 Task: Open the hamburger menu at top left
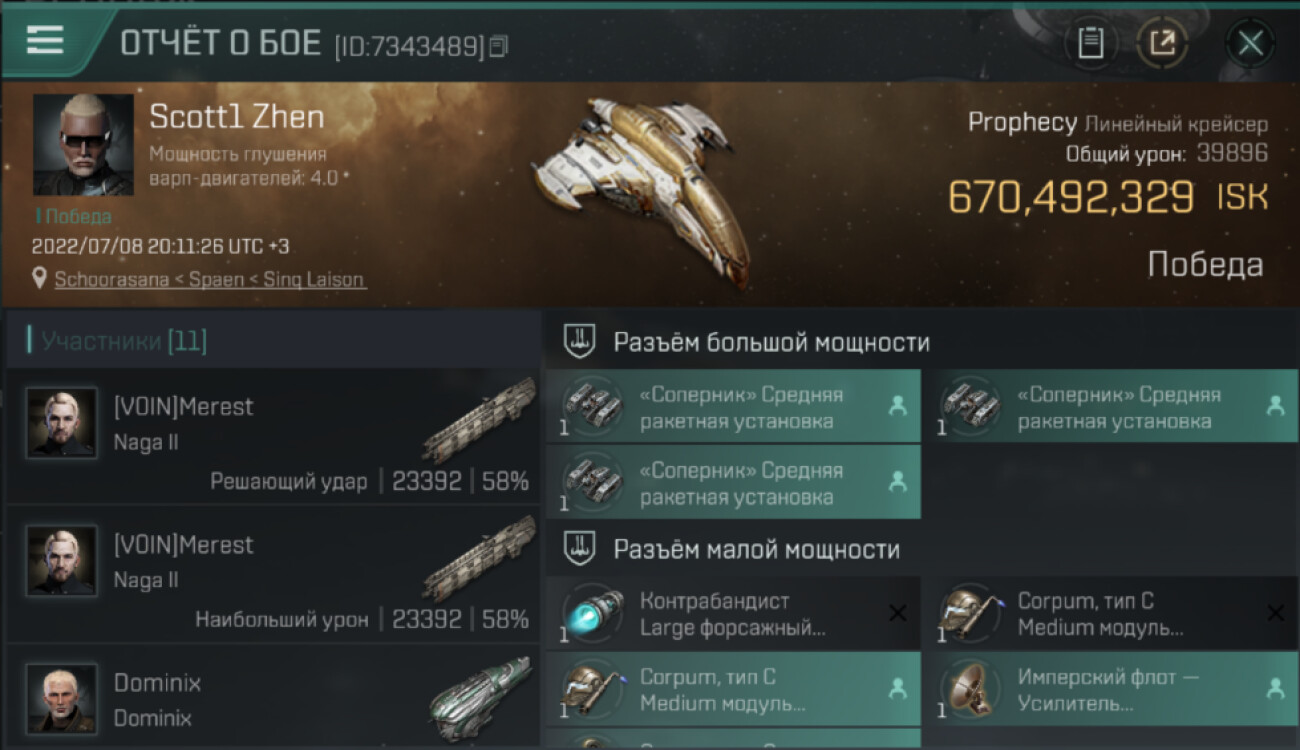click(45, 40)
